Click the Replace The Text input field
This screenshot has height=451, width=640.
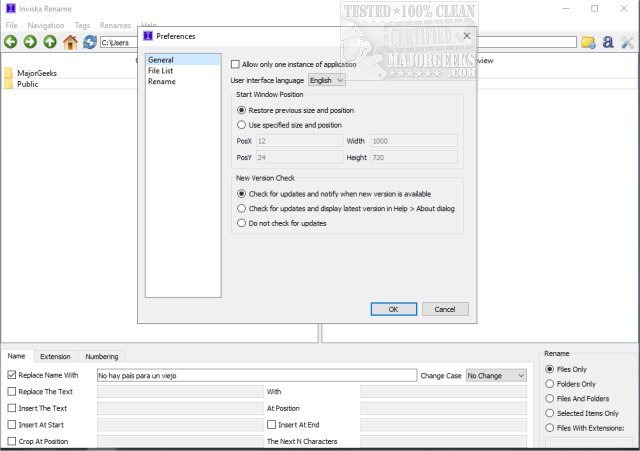click(180, 391)
